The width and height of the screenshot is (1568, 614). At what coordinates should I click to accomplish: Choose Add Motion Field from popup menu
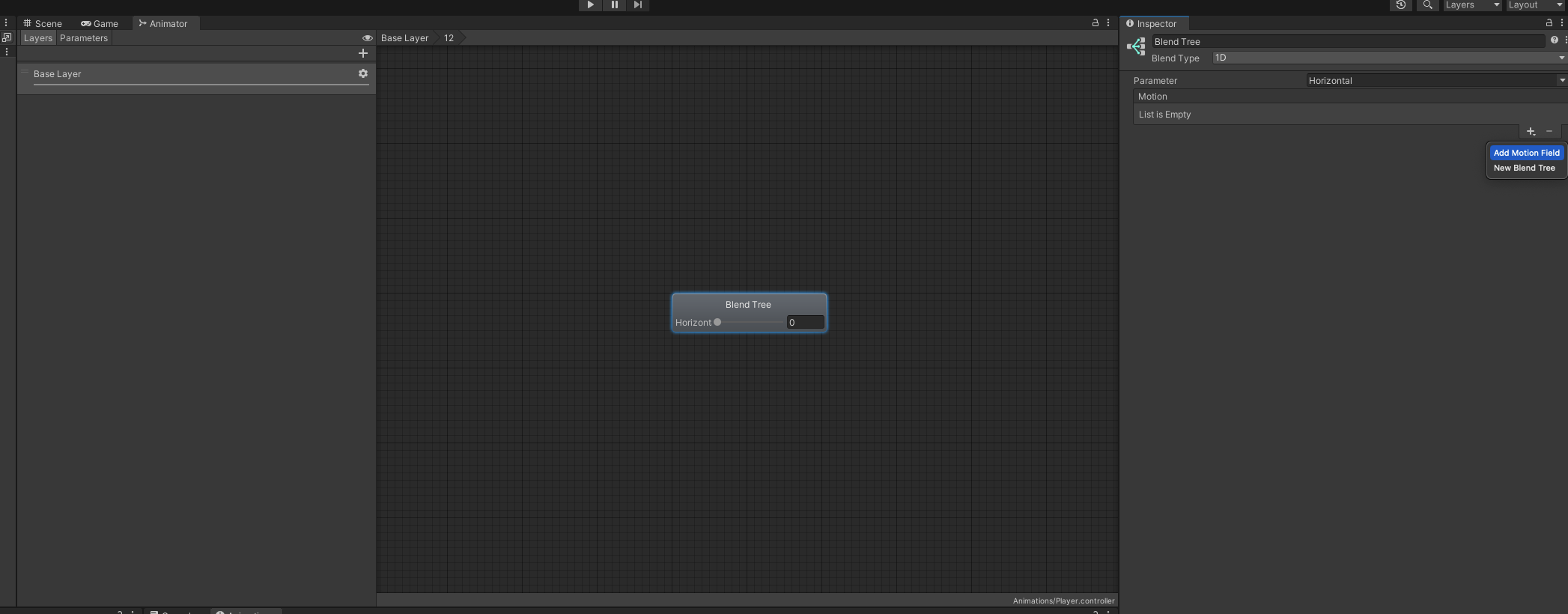(1526, 153)
